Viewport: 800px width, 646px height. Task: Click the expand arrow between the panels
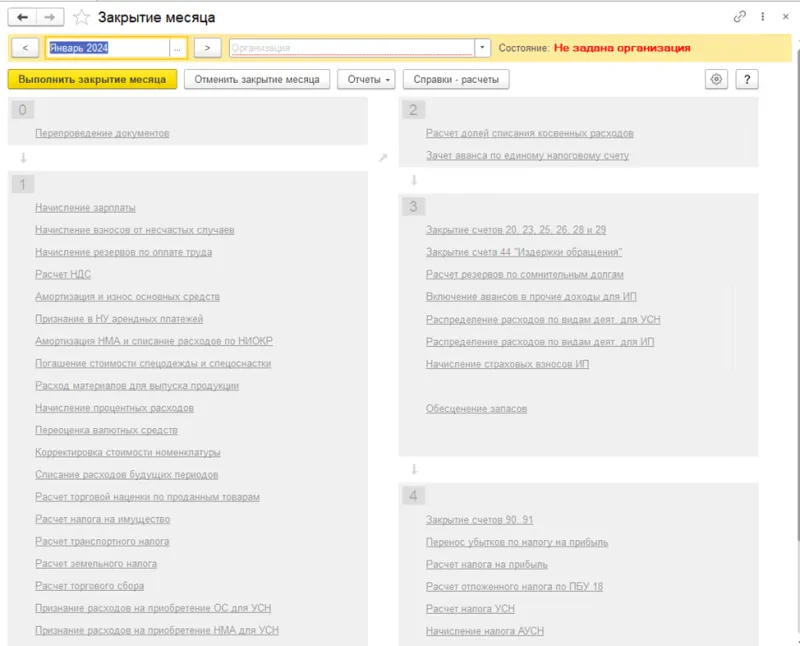click(383, 158)
